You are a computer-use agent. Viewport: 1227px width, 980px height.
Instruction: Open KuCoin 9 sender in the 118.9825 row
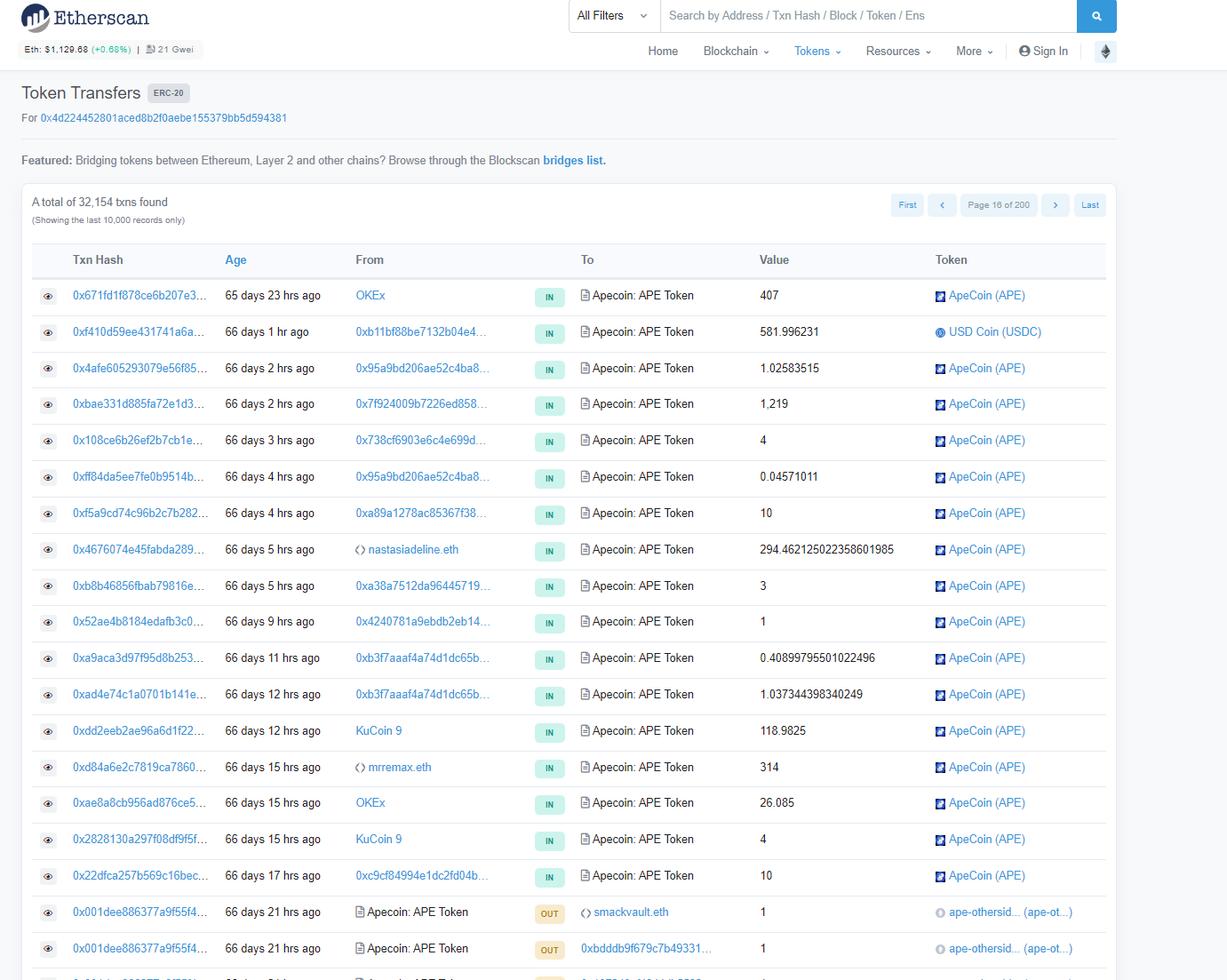(x=378, y=731)
